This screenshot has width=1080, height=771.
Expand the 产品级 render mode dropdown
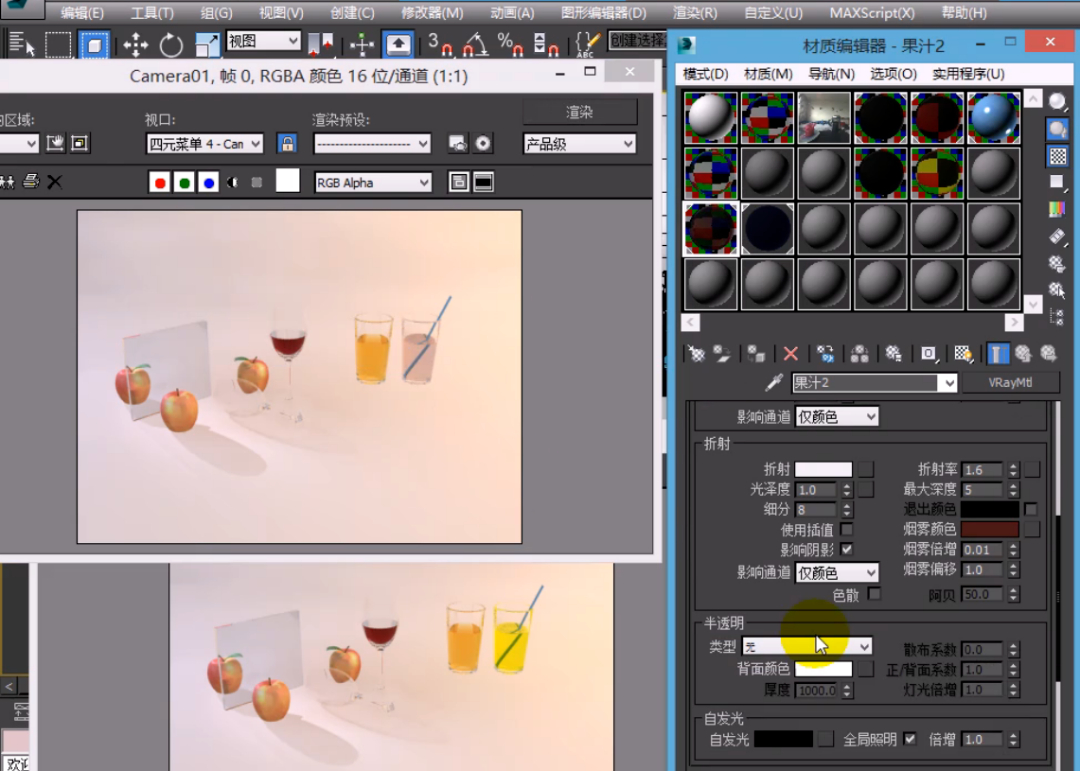[x=579, y=144]
